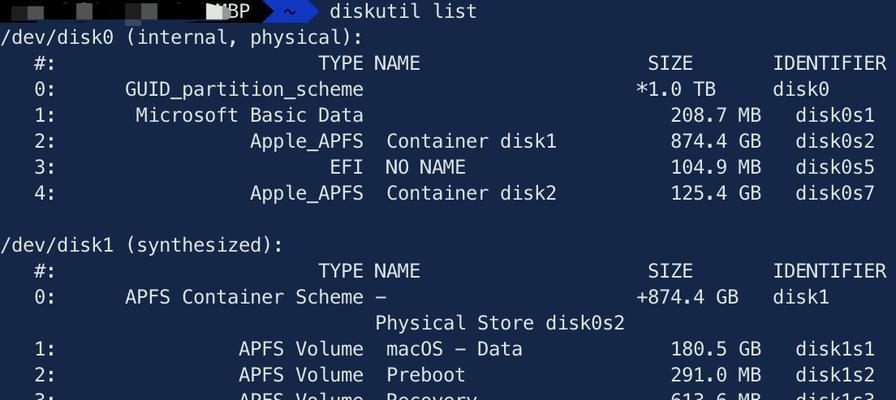Click the blurred hostname MBP prompt segment
896x400 pixels.
pos(131,11)
